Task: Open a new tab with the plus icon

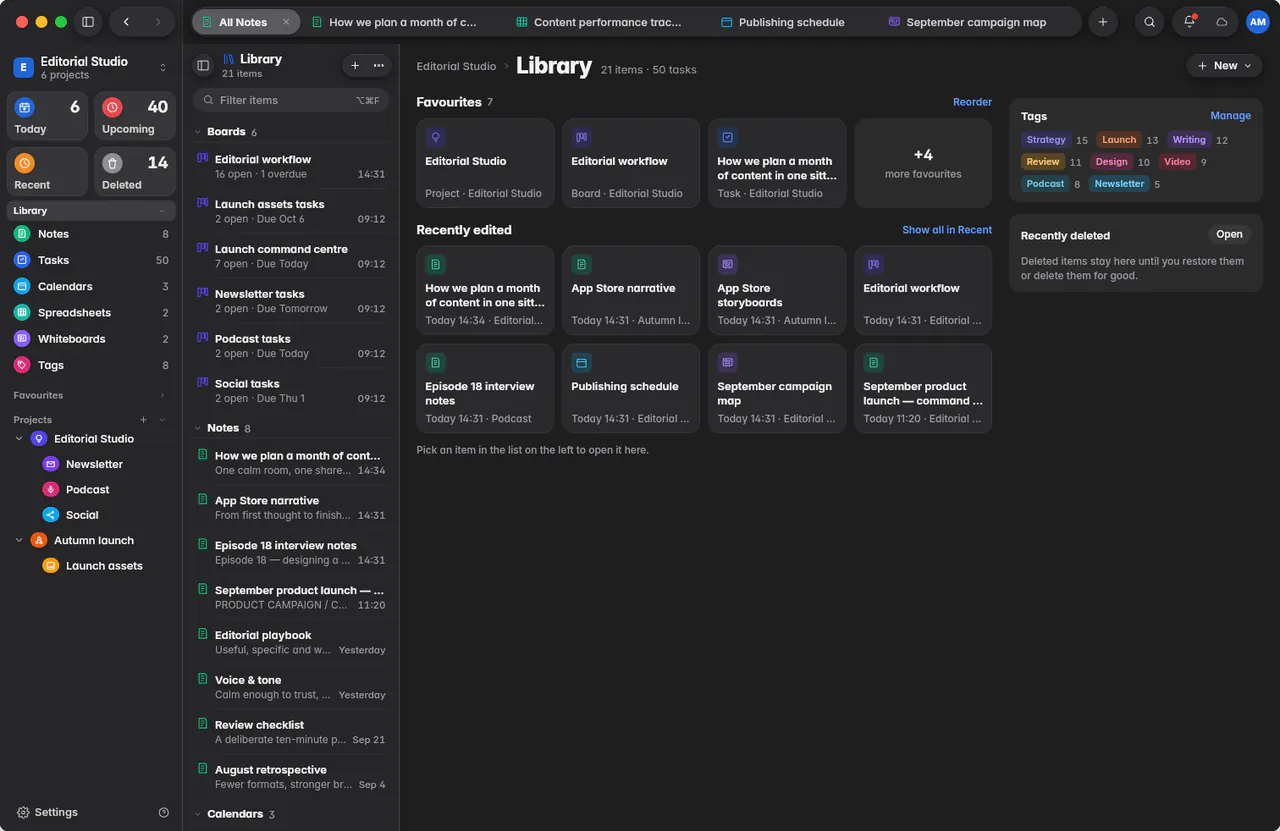Action: click(x=1102, y=22)
